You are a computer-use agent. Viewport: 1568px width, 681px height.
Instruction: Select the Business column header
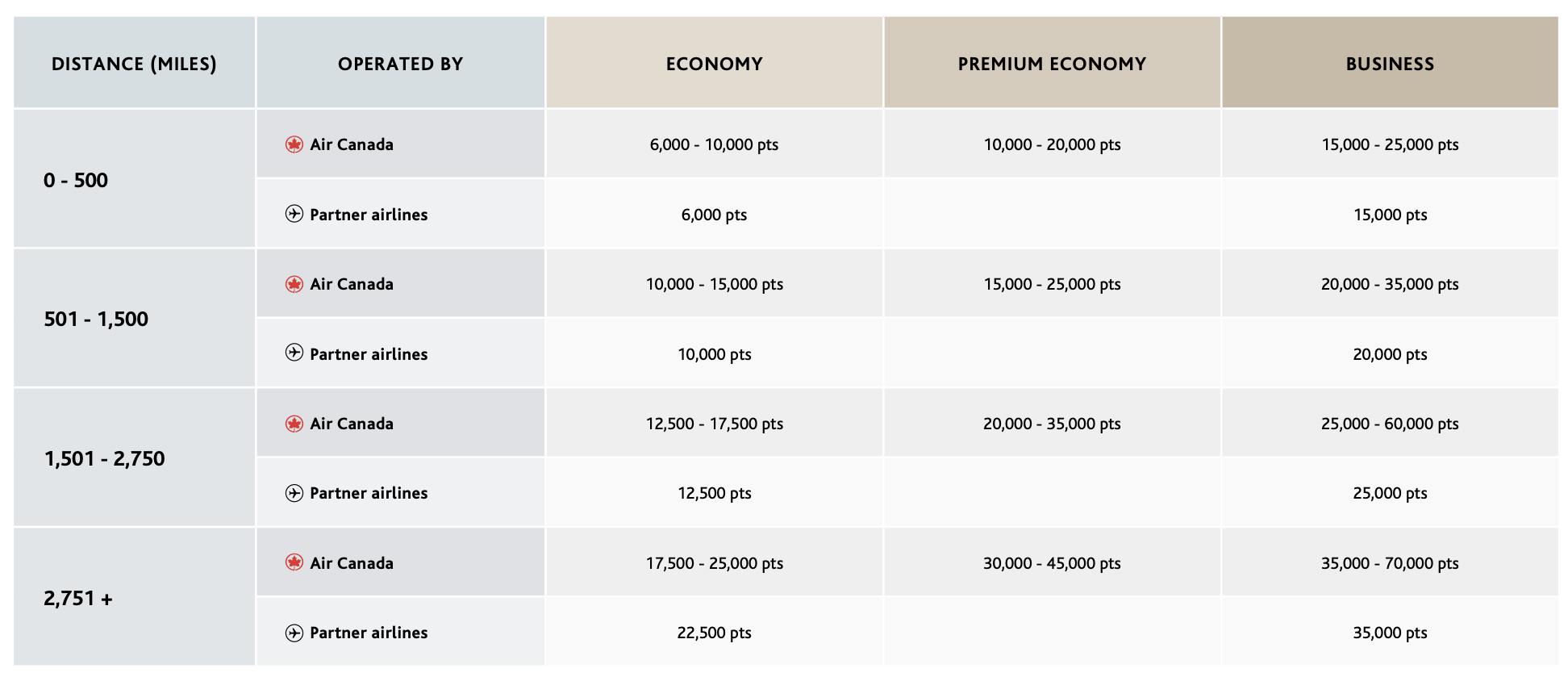pos(1390,64)
